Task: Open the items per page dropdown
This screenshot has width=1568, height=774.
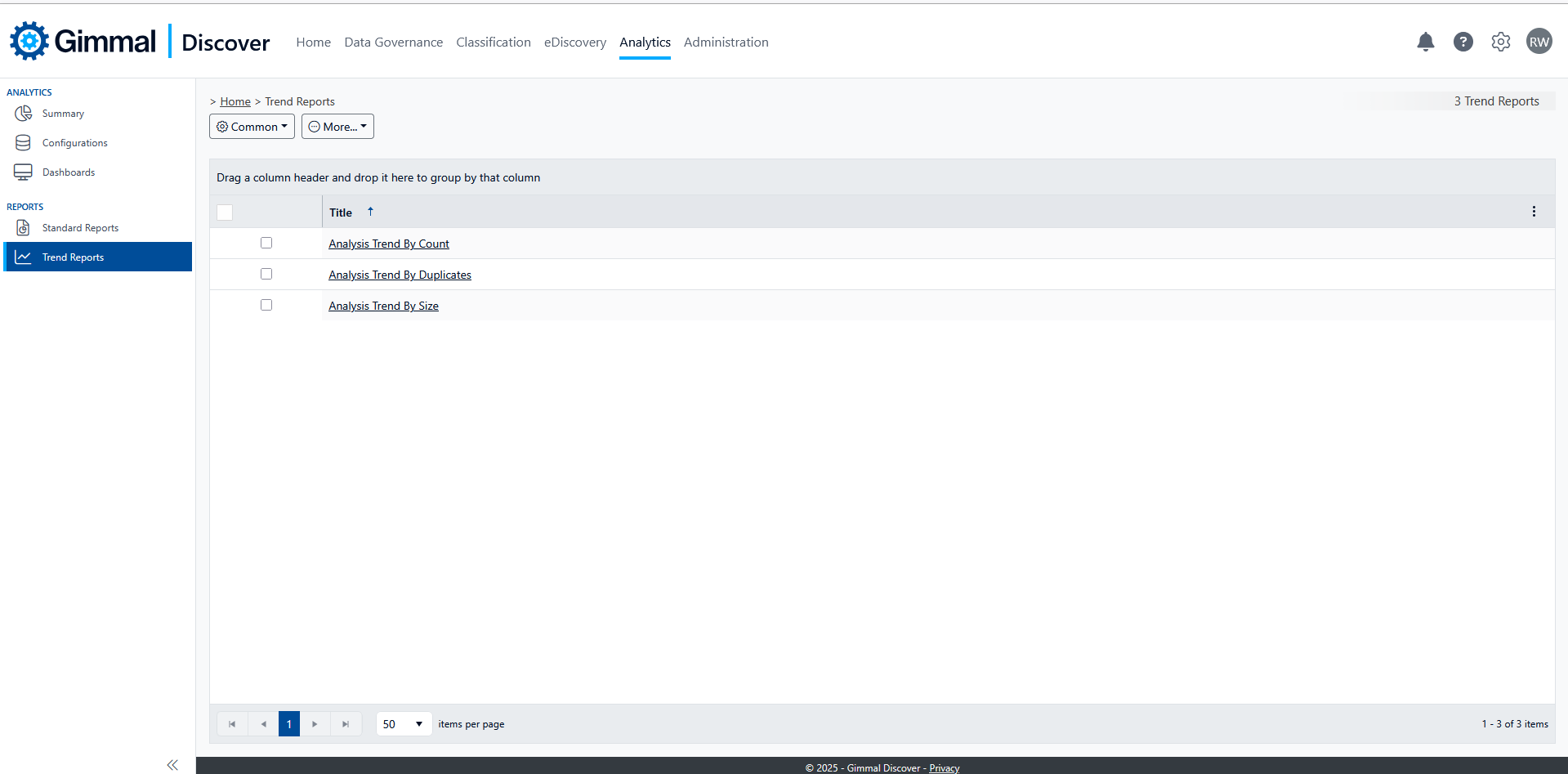Action: coord(404,724)
